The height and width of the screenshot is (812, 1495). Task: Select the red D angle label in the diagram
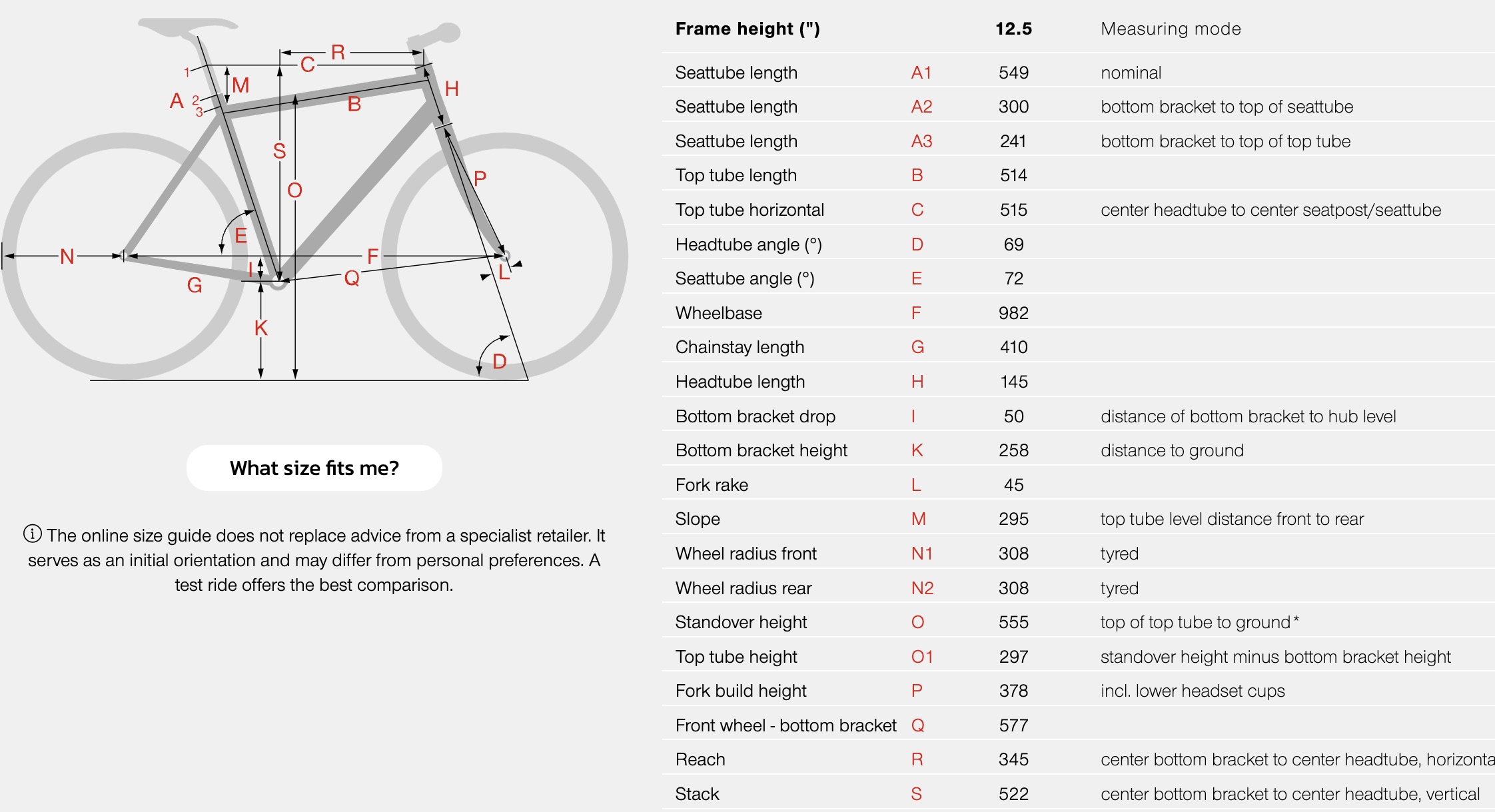(500, 362)
